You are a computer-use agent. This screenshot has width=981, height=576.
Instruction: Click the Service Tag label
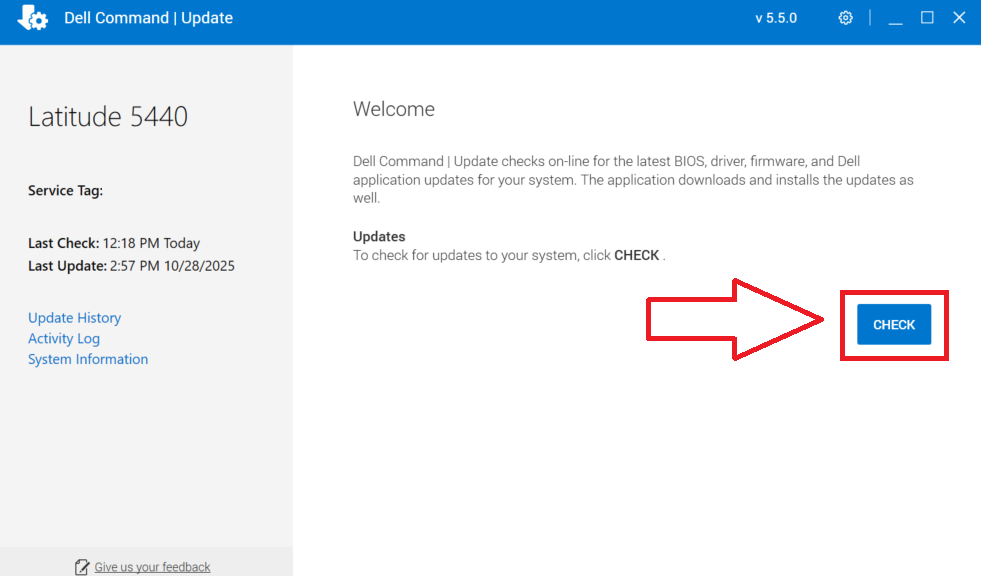pos(65,191)
